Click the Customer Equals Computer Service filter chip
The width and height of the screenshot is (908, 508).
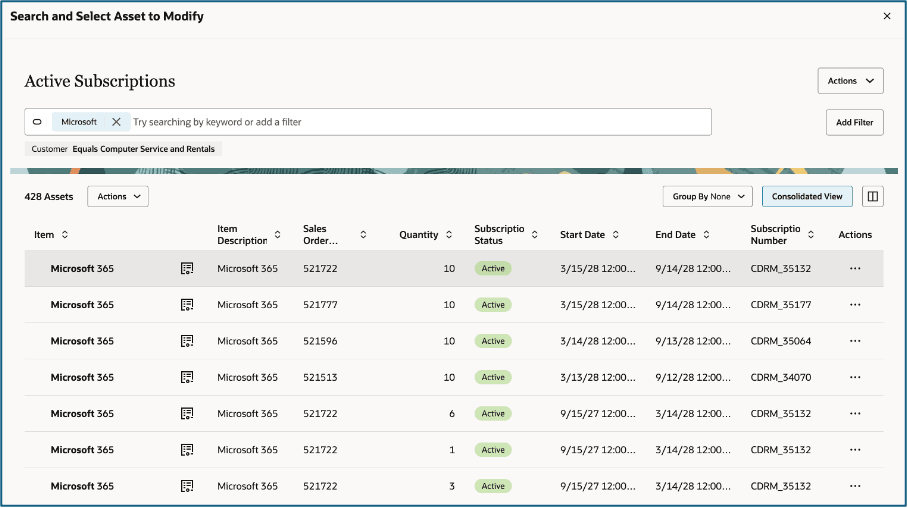point(123,149)
